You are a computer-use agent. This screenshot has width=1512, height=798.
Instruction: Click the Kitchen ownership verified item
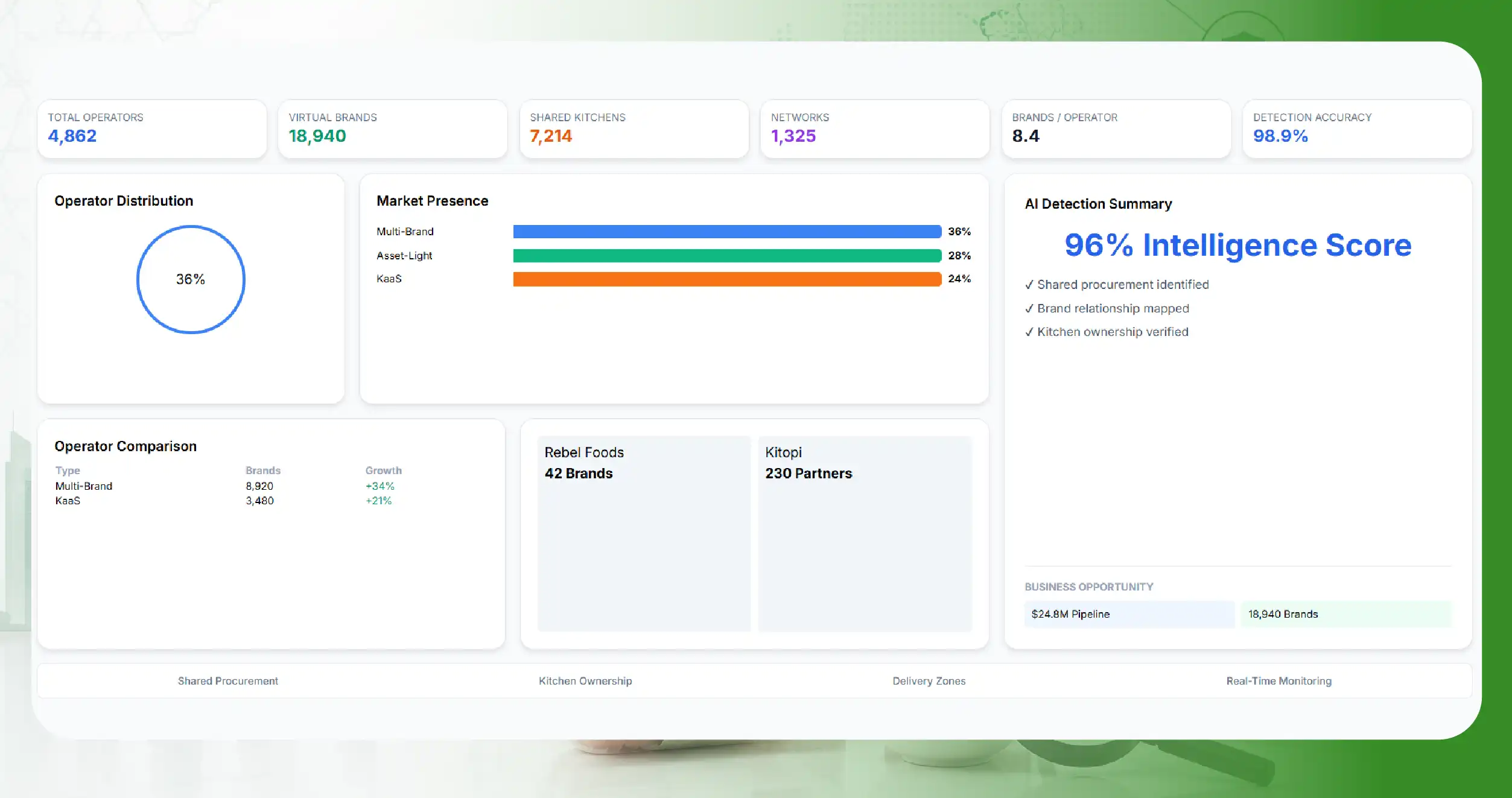tap(1107, 332)
